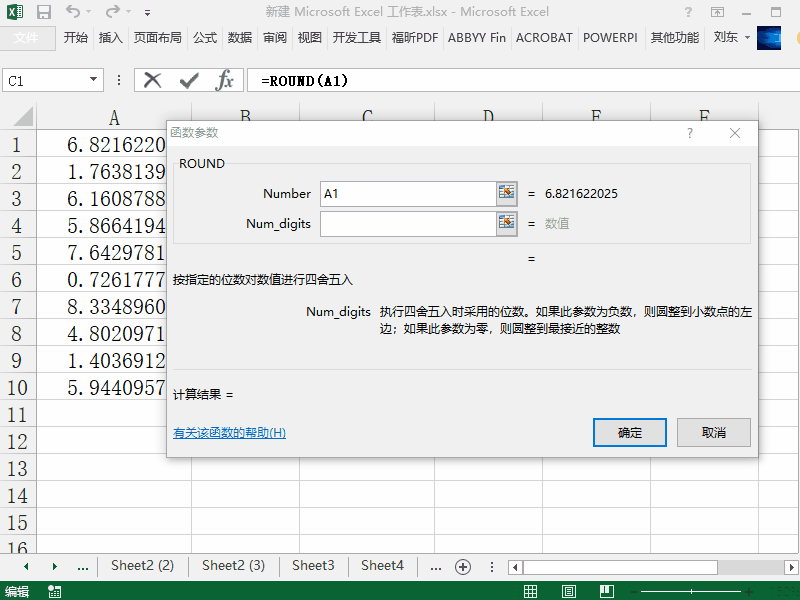800x600 pixels.
Task: Open the 刘东 account dropdown
Action: click(731, 37)
